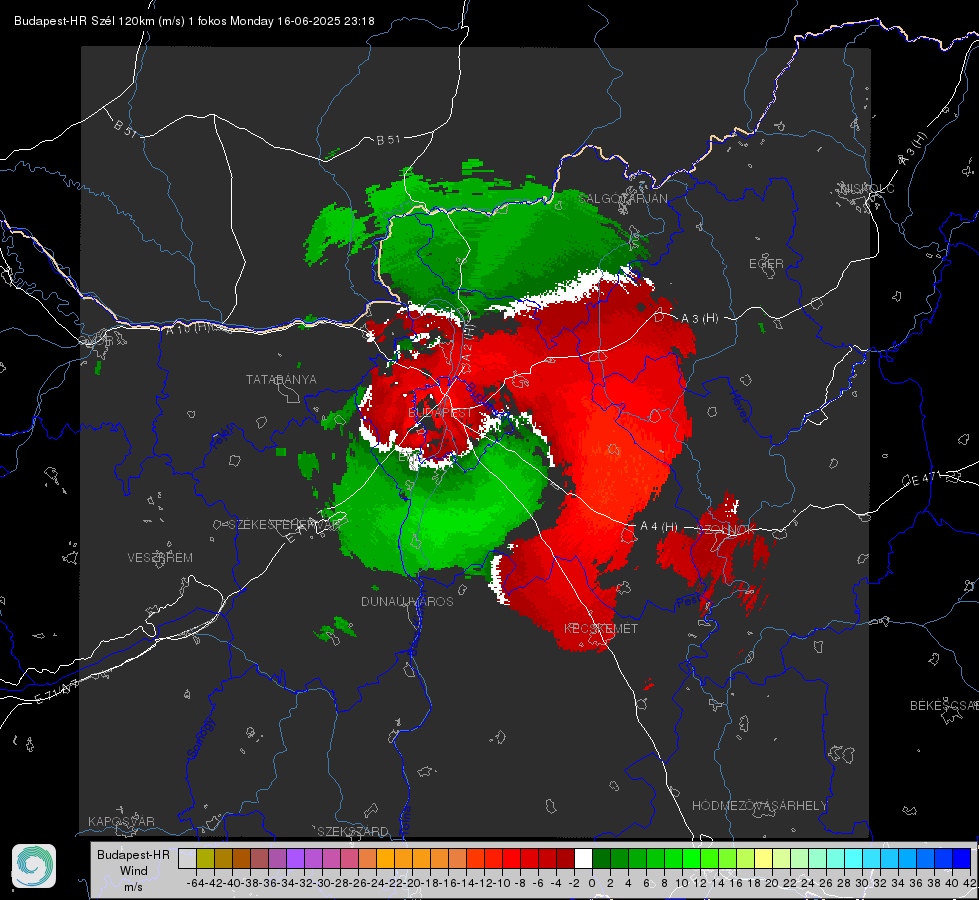Click the BUDAPEST city label
Viewport: 979px width, 900px height.
point(441,413)
